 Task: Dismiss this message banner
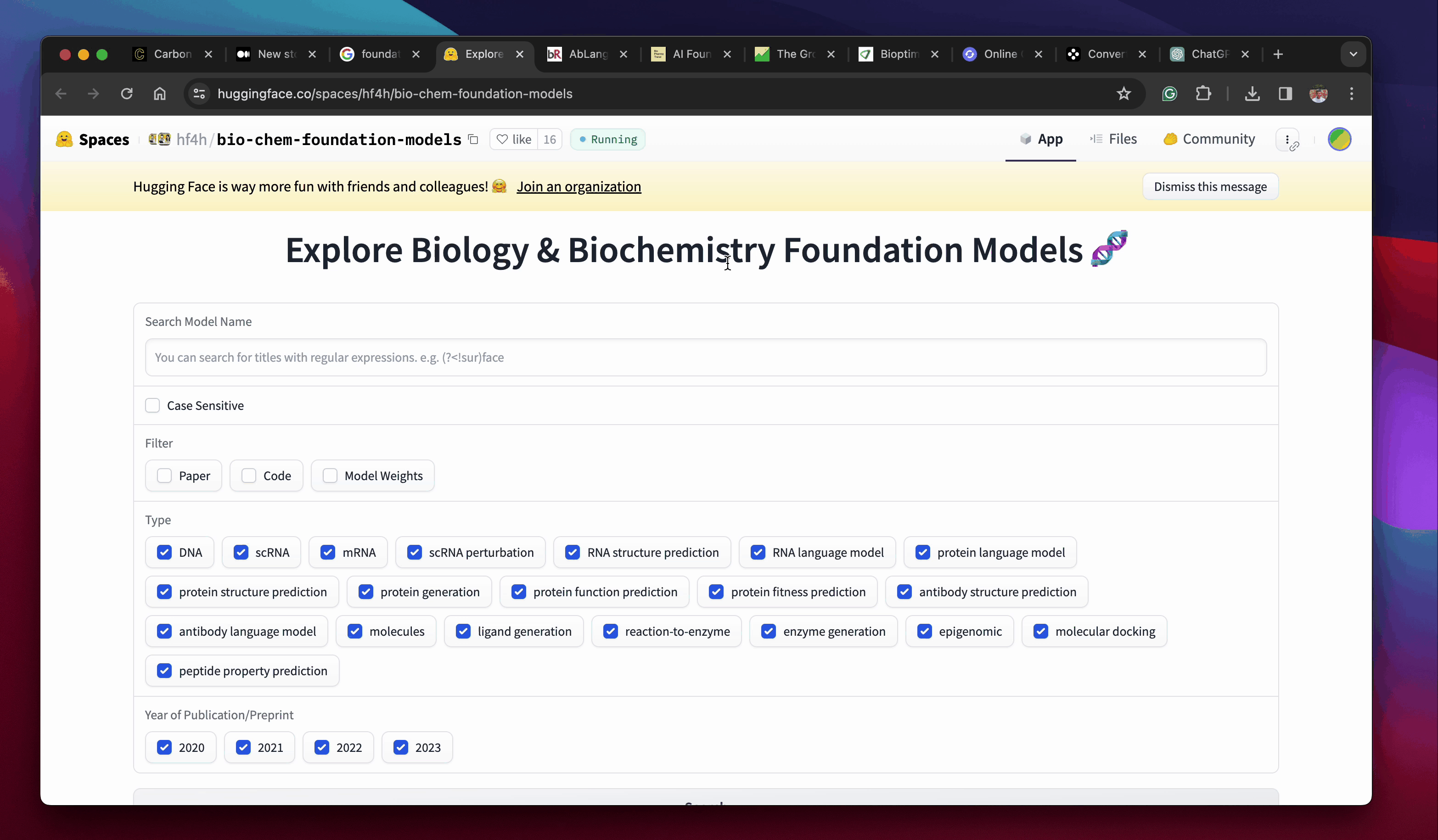click(x=1210, y=187)
